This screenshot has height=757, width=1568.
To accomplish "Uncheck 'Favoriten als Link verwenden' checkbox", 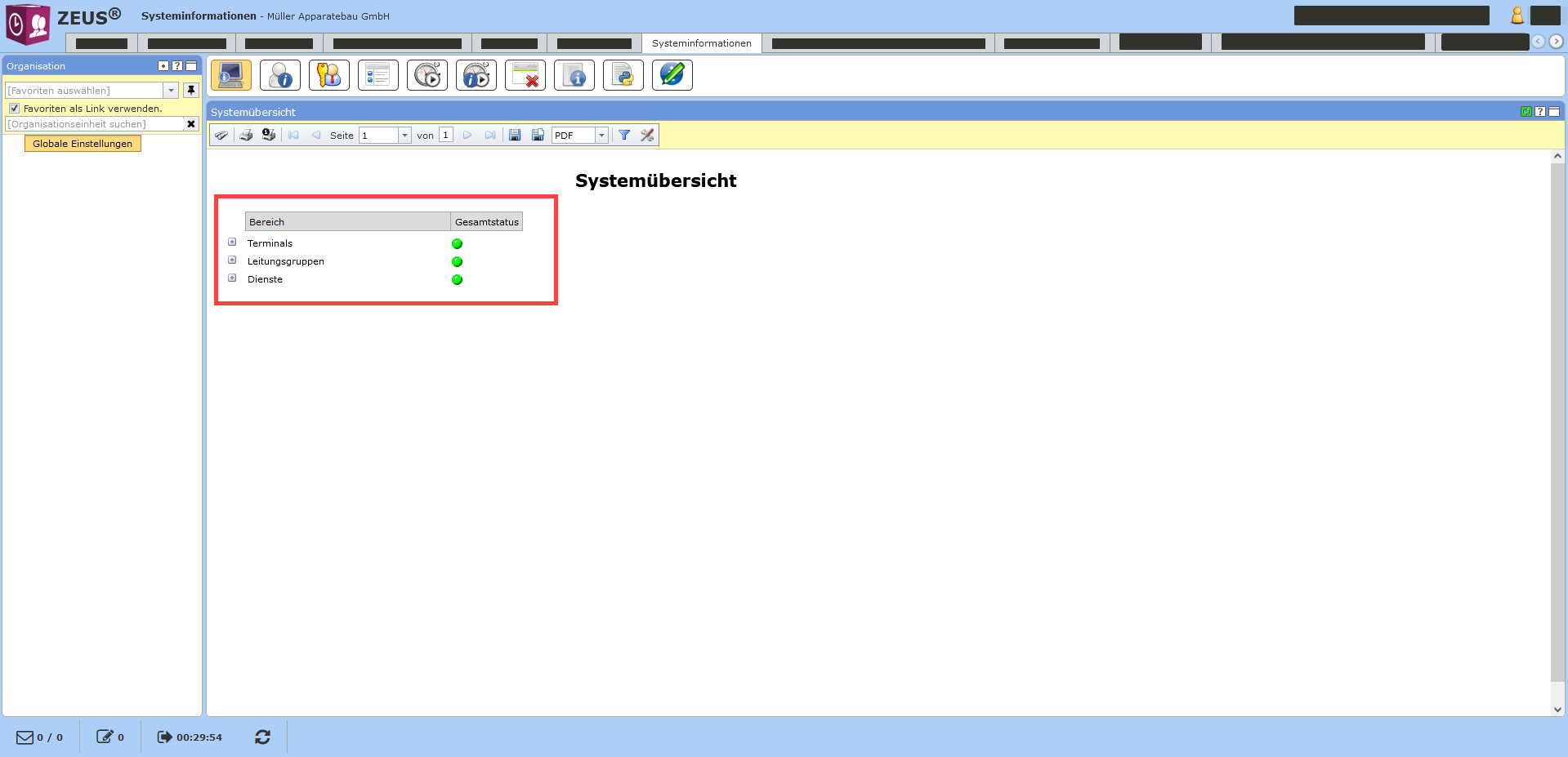I will click(x=14, y=109).
